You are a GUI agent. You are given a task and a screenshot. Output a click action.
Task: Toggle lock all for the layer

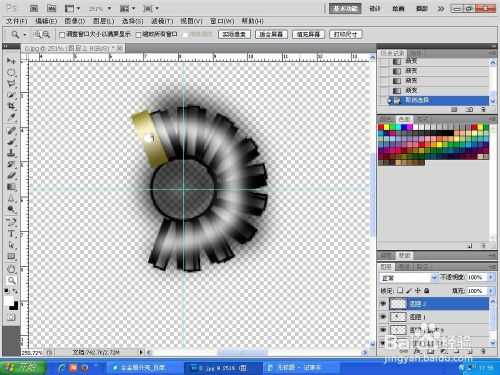[426, 291]
